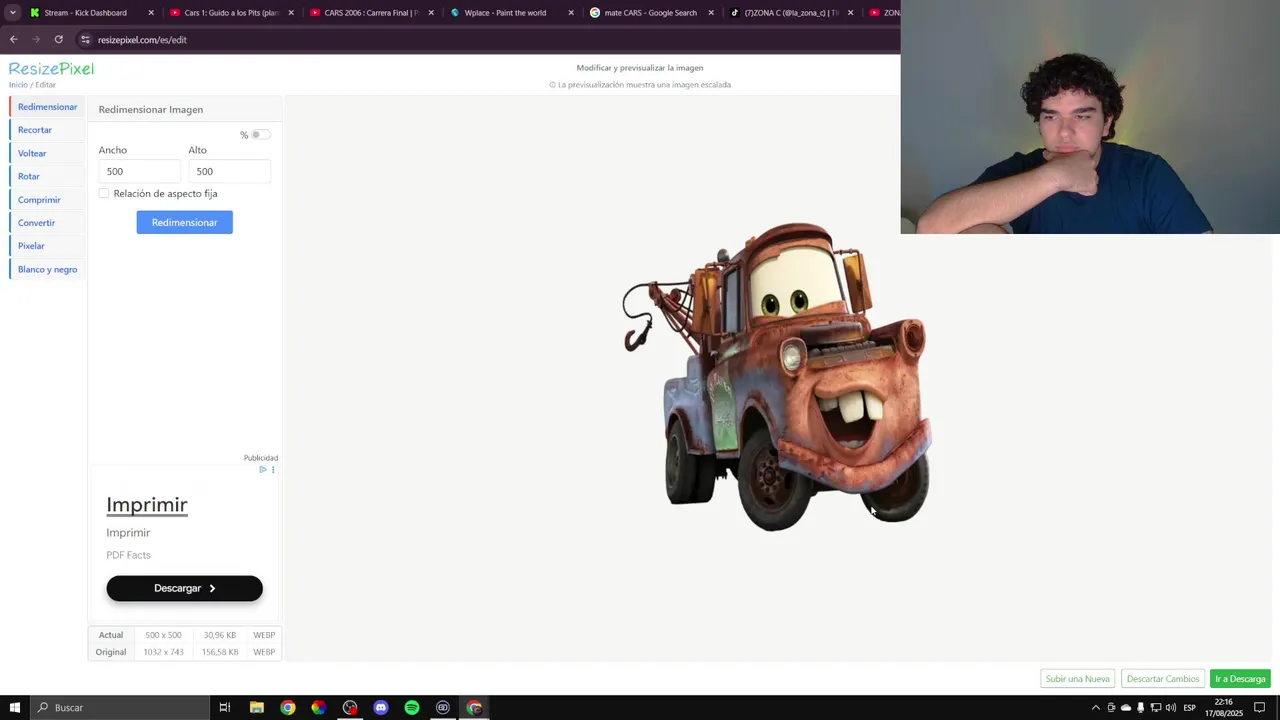Select Redimensionar in the sidebar
1280x720 pixels.
coord(47,107)
